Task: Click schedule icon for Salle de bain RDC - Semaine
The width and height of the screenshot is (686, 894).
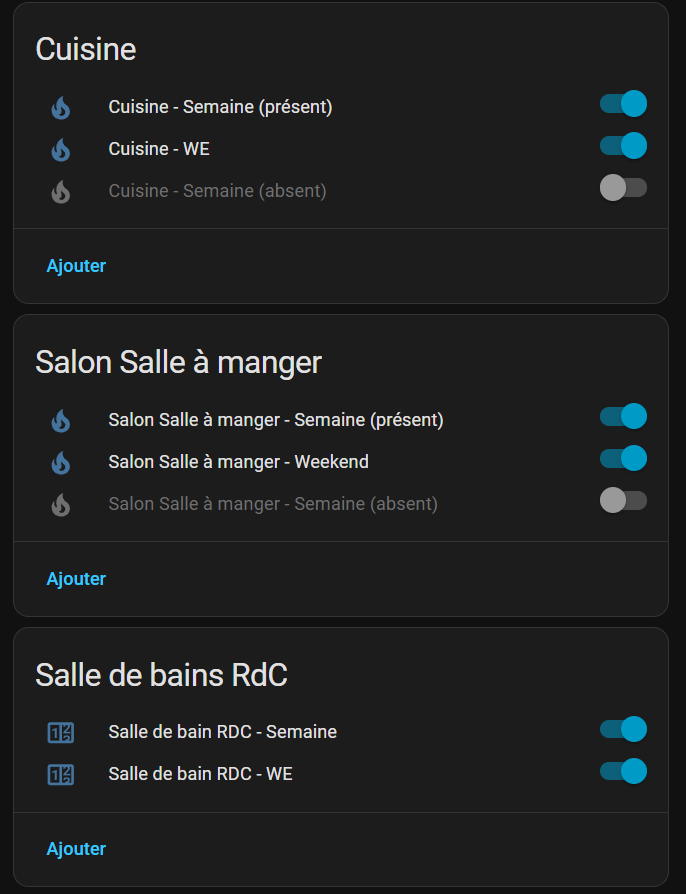Action: (x=61, y=732)
